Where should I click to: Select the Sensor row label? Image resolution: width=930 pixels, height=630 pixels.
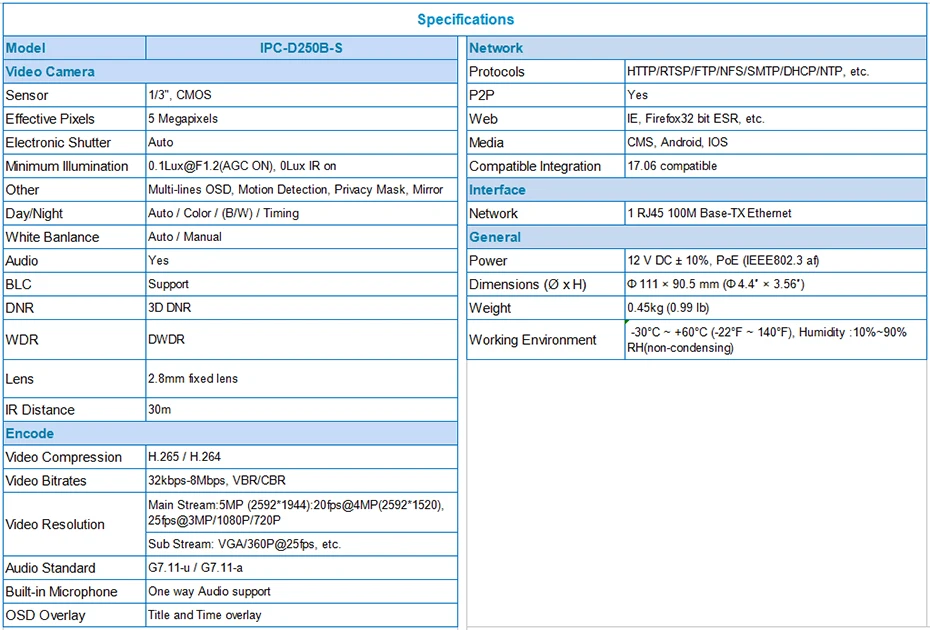27,96
